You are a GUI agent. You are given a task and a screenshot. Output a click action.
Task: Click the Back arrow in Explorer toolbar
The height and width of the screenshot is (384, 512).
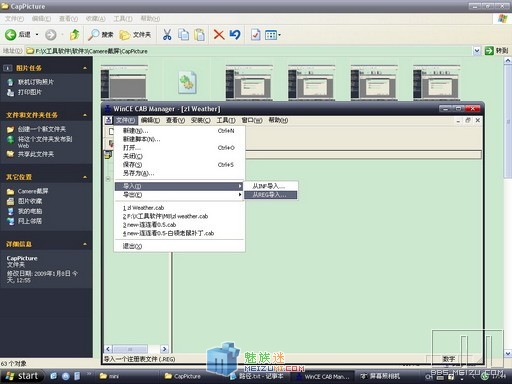click(x=10, y=34)
